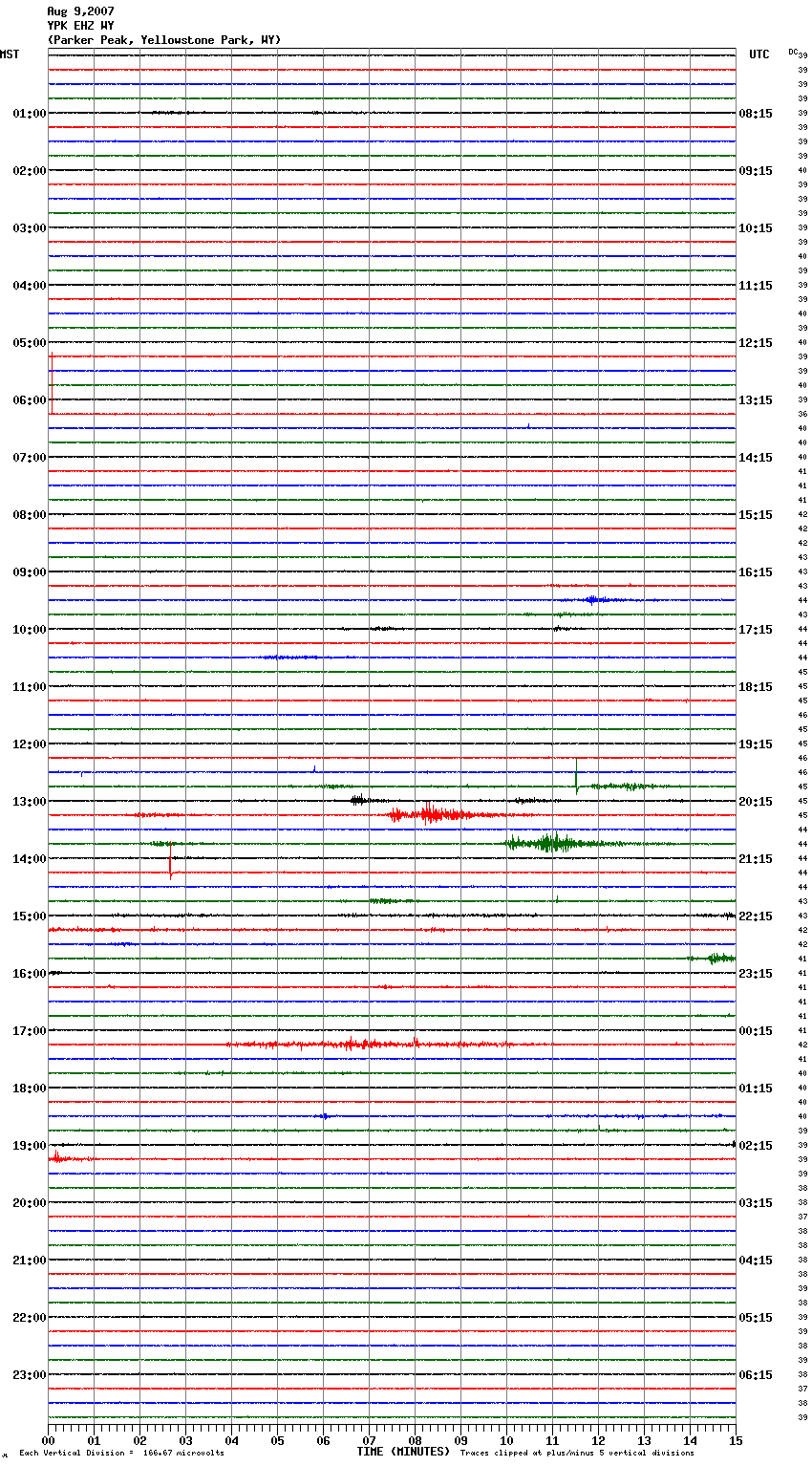This screenshot has height=1466, width=812.
Task: Click the 13:15 UTC time label
Action: pyautogui.click(x=756, y=400)
